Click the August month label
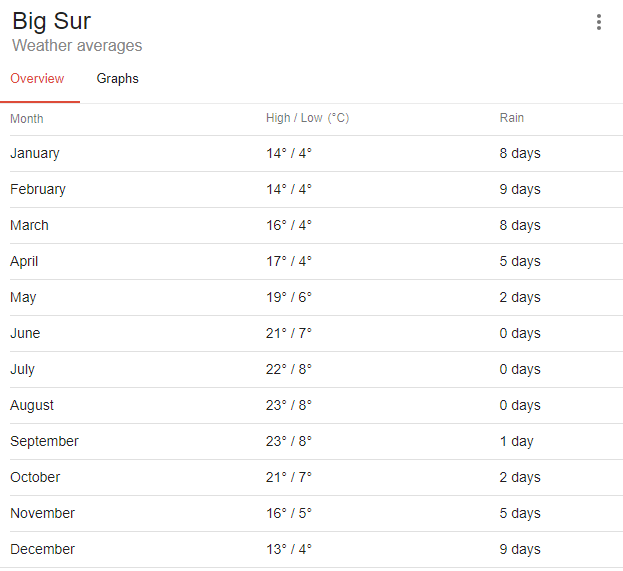 (32, 405)
